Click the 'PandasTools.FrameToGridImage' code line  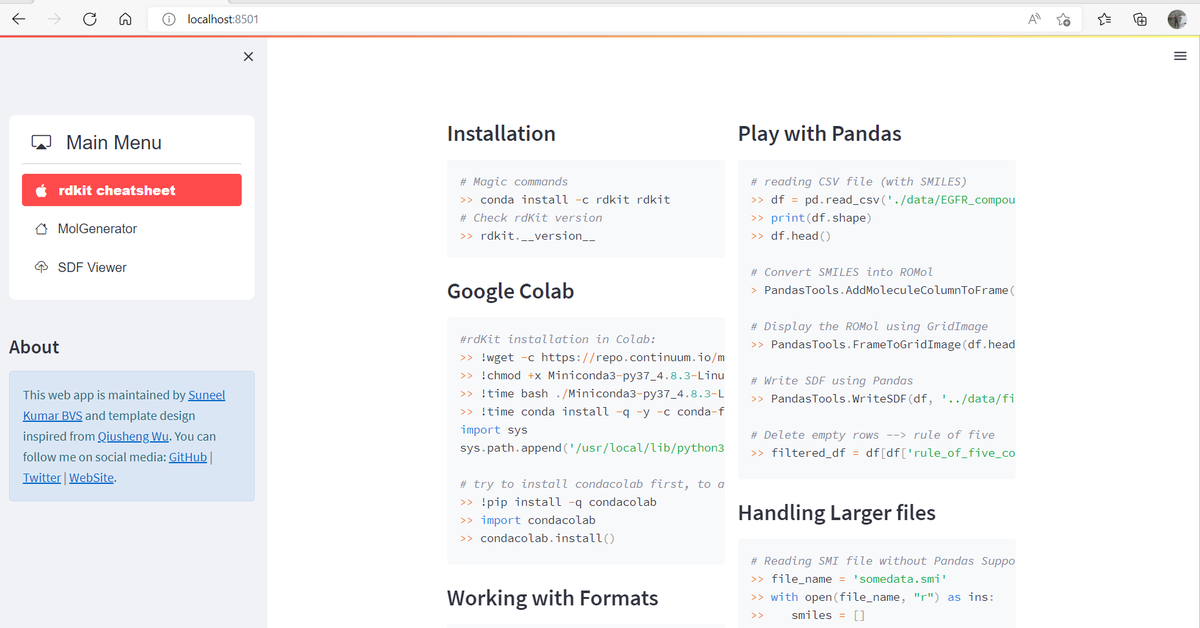(883, 345)
